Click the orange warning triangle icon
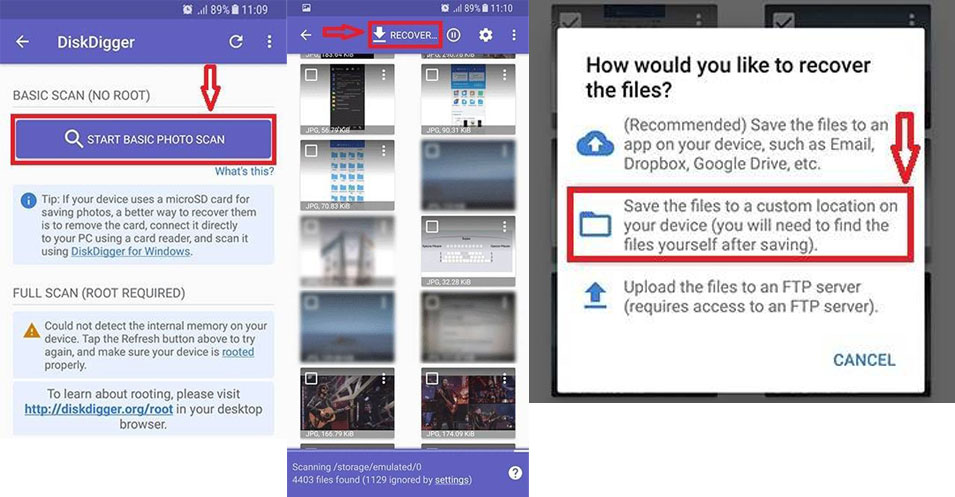This screenshot has height=497, width=955. click(x=31, y=331)
